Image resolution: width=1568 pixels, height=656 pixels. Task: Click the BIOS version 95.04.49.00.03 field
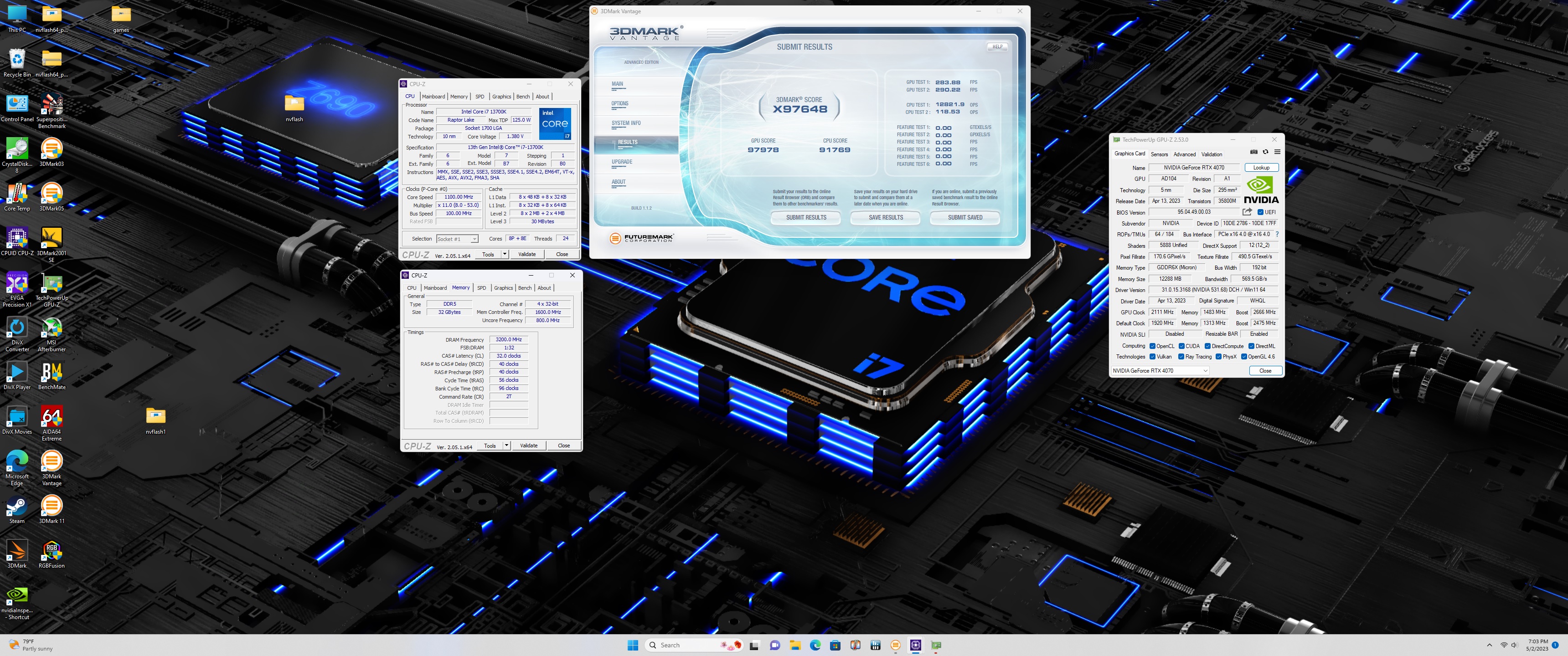point(1194,212)
